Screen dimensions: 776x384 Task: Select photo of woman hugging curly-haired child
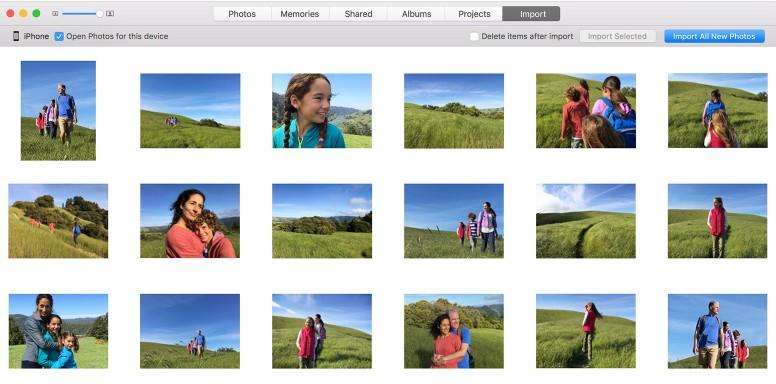pyautogui.click(x=190, y=221)
